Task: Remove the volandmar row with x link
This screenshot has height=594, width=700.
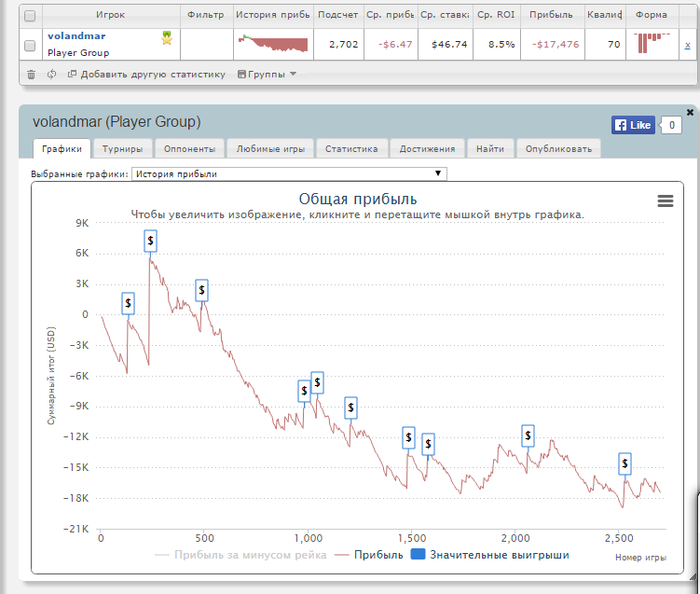Action: click(686, 45)
